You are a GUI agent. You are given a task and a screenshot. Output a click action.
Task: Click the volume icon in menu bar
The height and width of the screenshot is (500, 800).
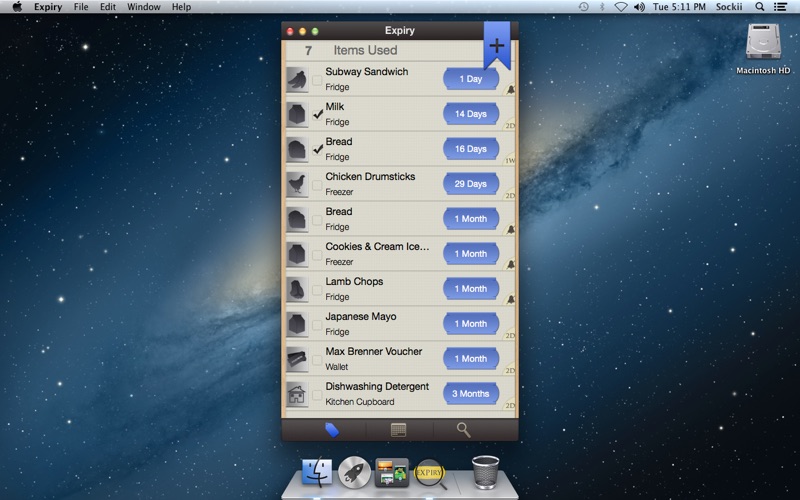(x=639, y=7)
